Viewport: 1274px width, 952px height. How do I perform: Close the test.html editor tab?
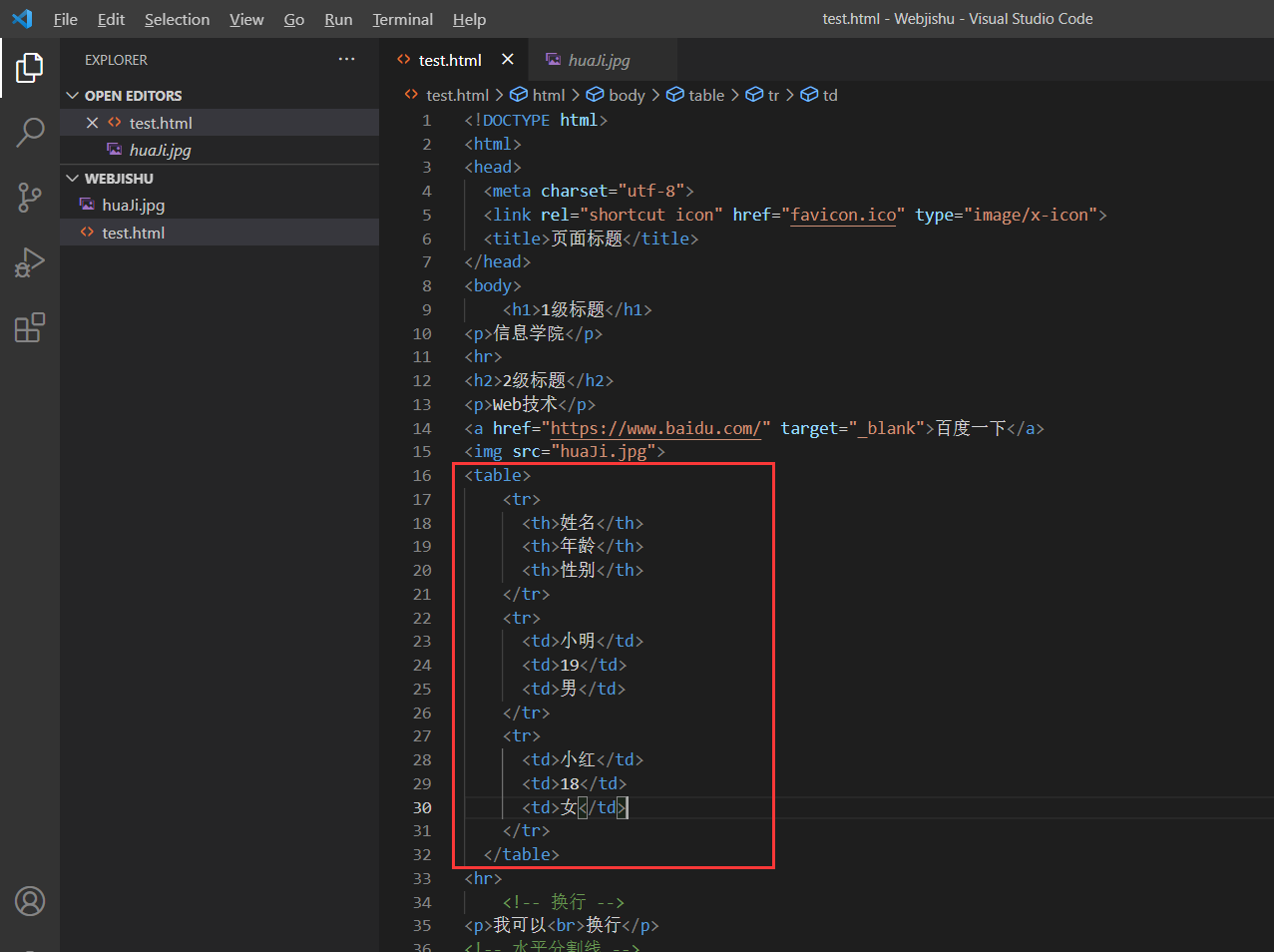[508, 60]
